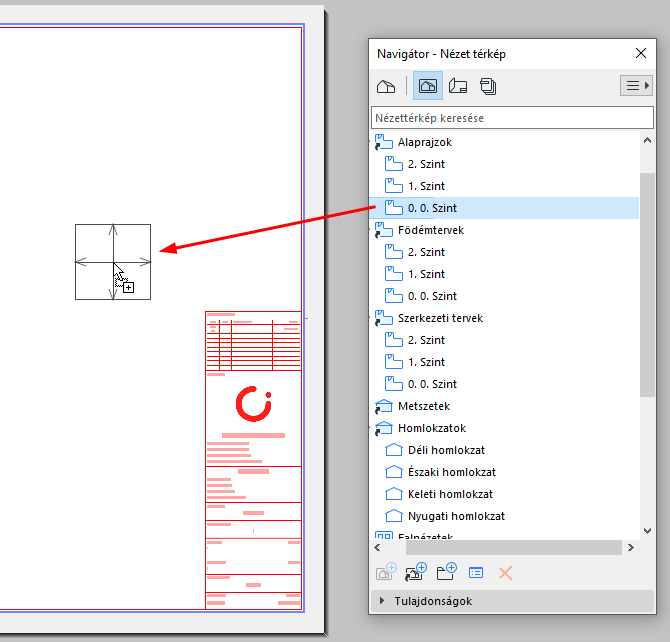This screenshot has height=642, width=670.
Task: Open the Publisher Sets icon in Navigator
Action: 488,86
